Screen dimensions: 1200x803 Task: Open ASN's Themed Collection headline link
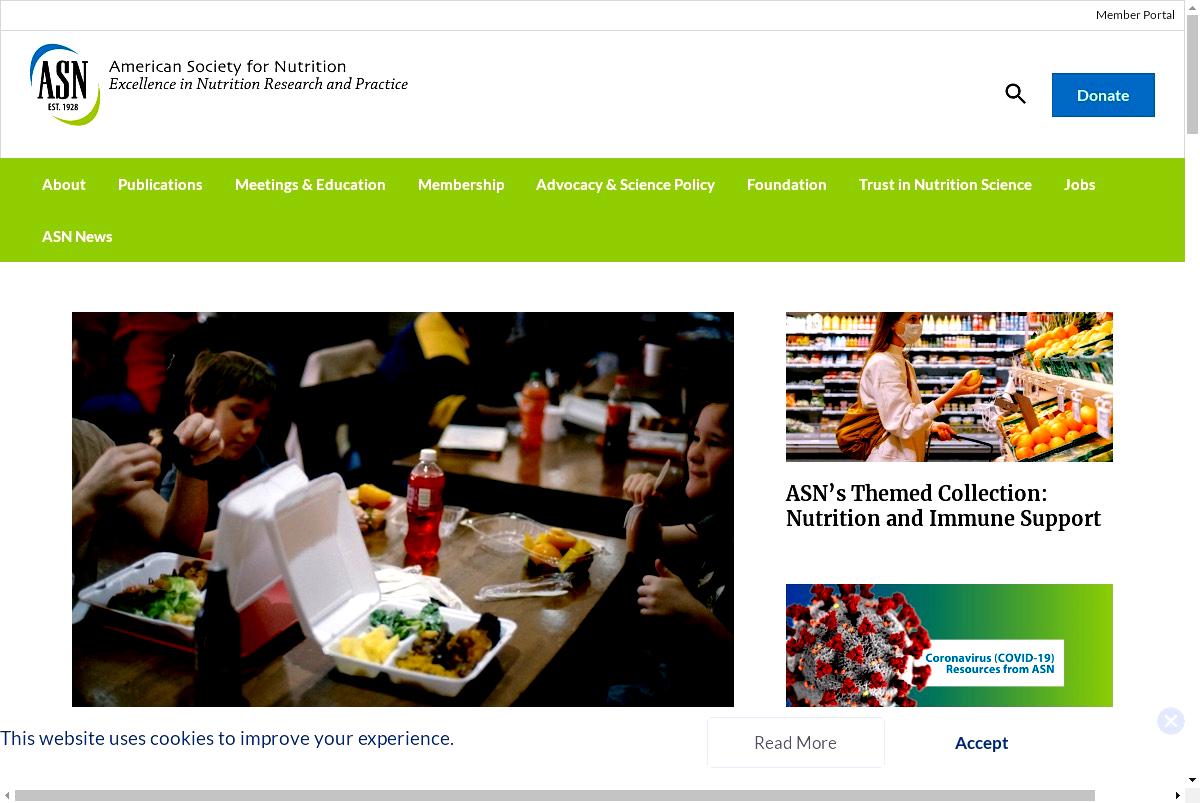click(x=943, y=506)
